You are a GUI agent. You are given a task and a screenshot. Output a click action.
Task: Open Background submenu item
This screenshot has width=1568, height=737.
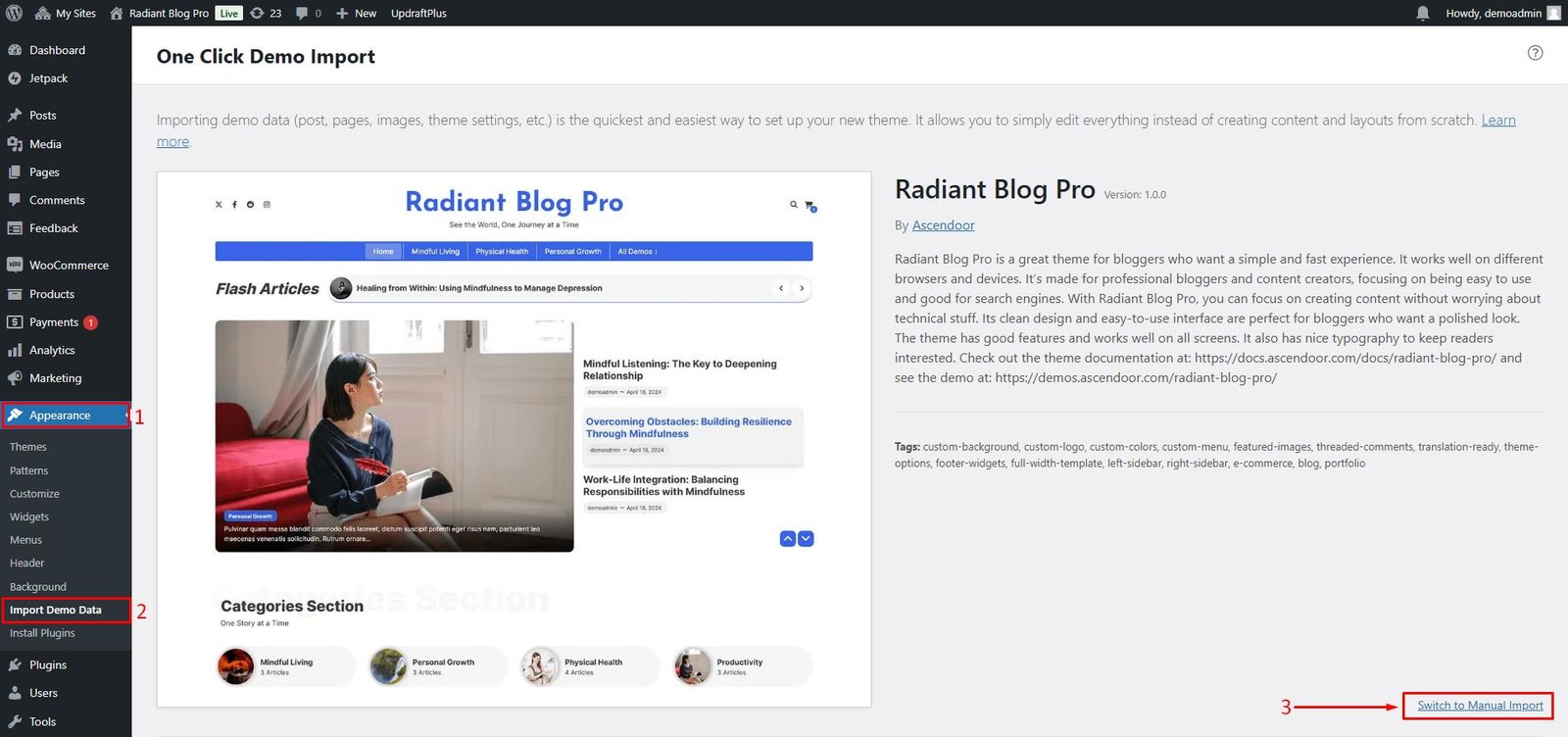(x=38, y=587)
